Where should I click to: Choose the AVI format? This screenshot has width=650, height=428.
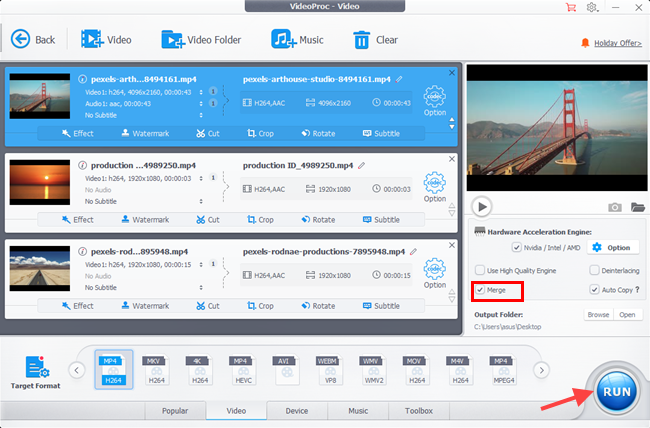pos(286,370)
